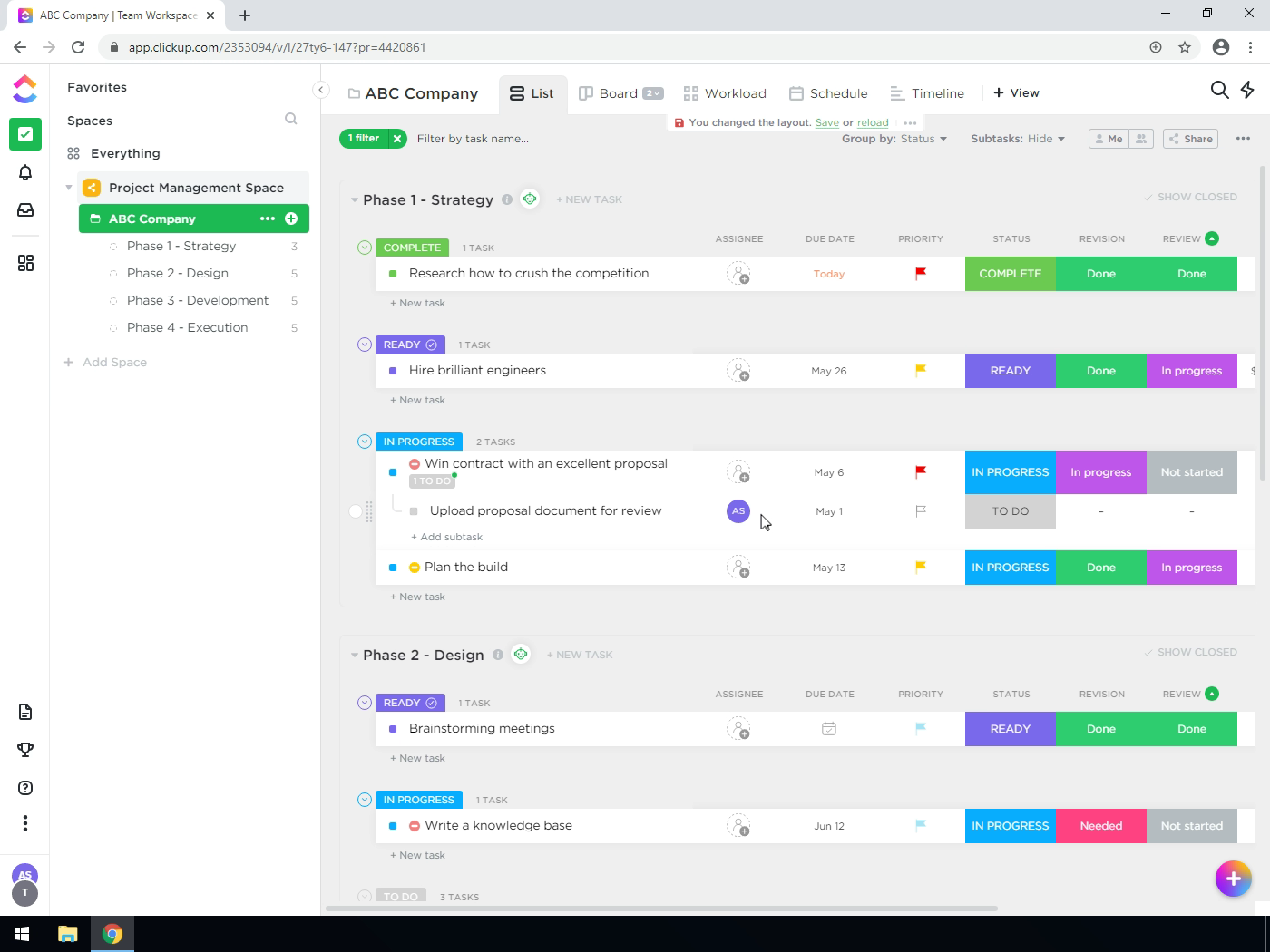Click AS assignee avatar on Upload proposal subtask

738,511
